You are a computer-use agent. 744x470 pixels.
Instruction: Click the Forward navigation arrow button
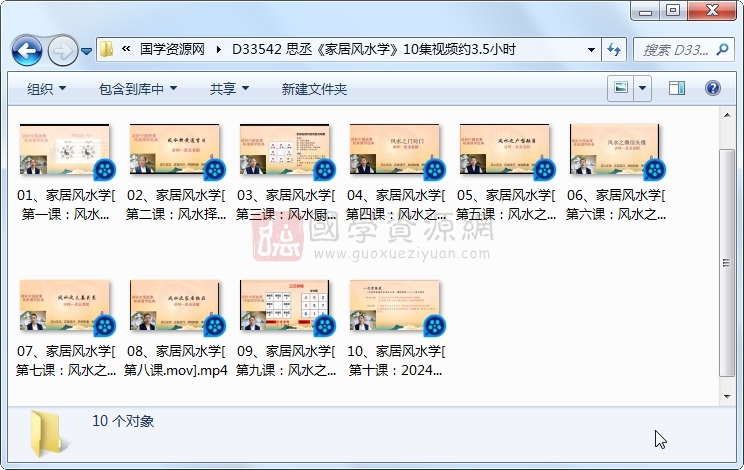pos(62,49)
